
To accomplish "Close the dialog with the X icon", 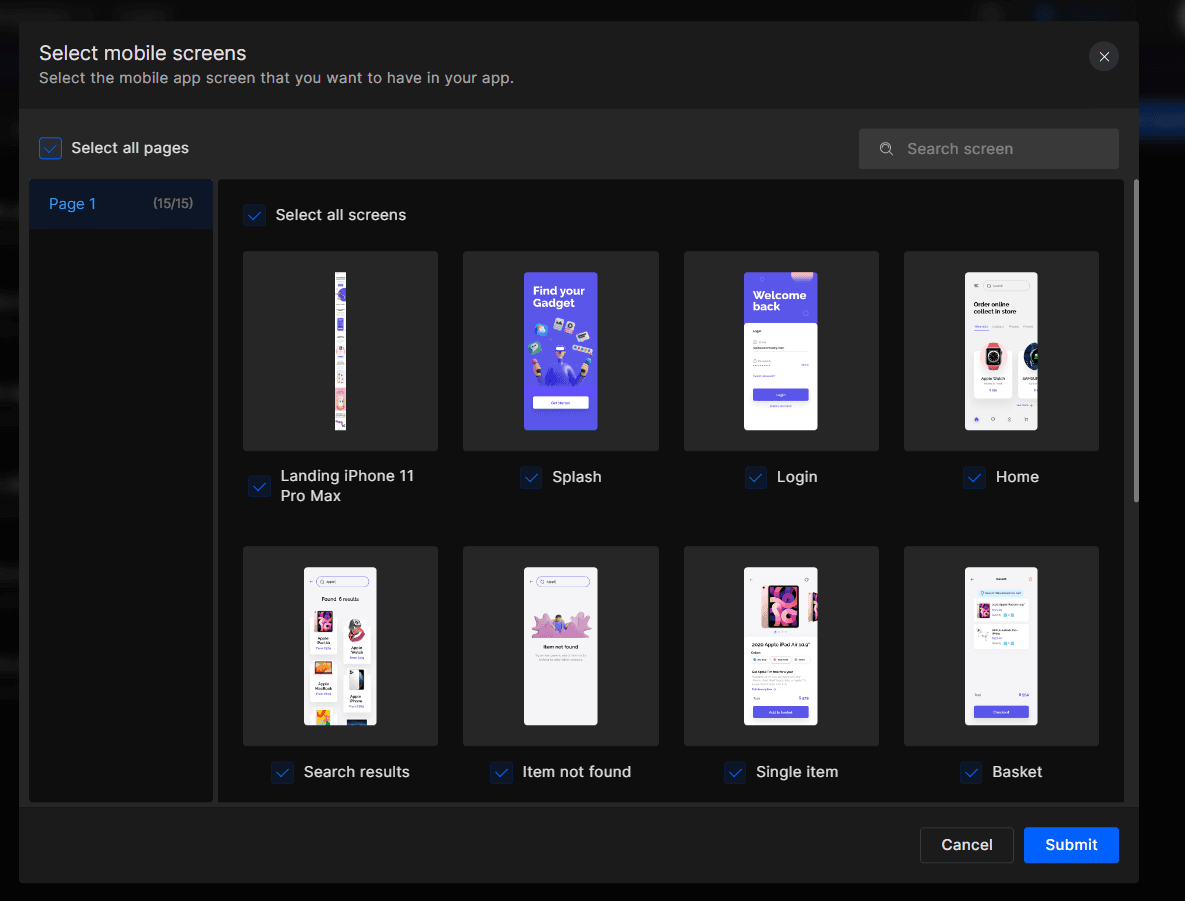I will point(1103,57).
